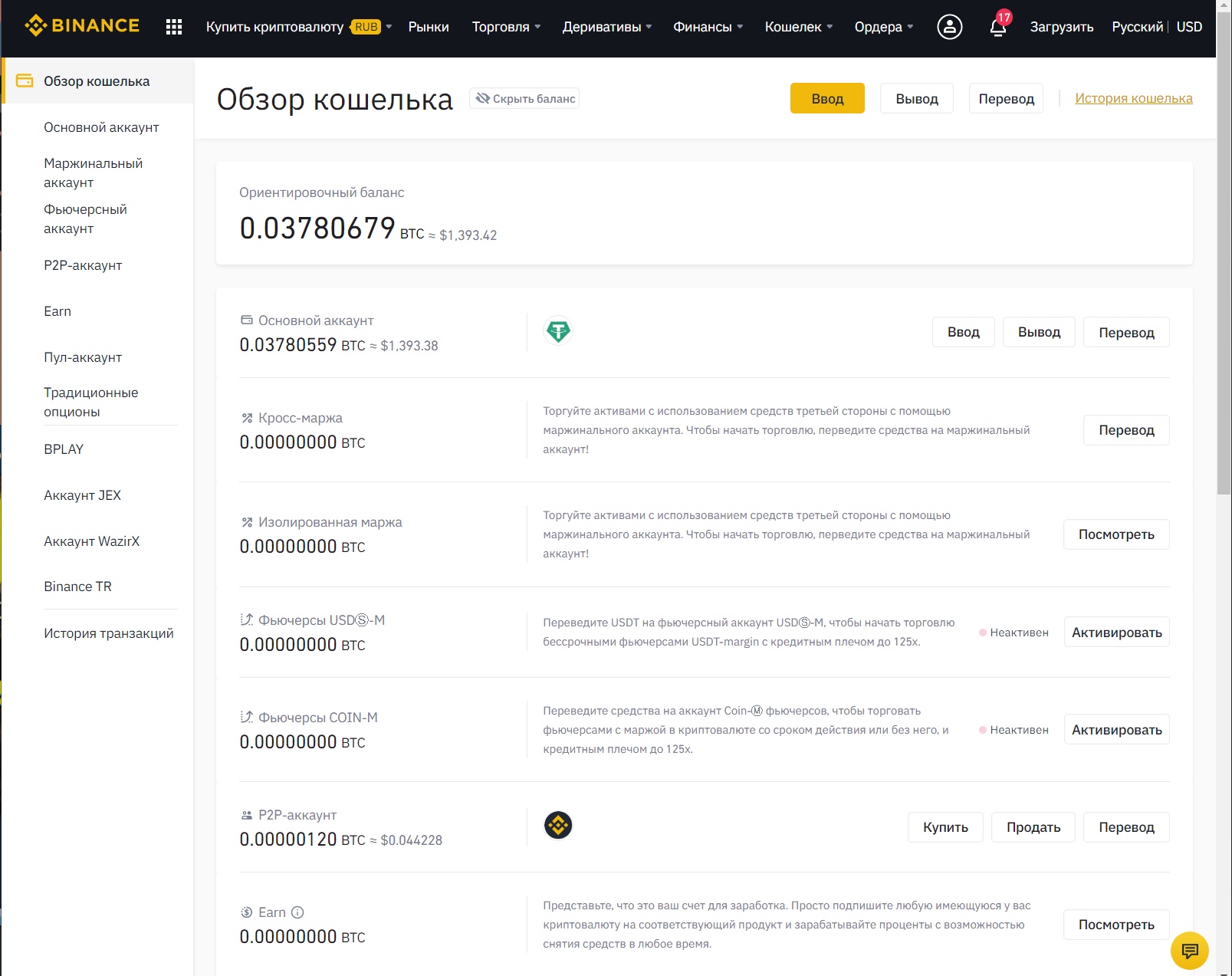This screenshot has height=976, width=1232.
Task: Change language via Русский
Action: pyautogui.click(x=1138, y=27)
